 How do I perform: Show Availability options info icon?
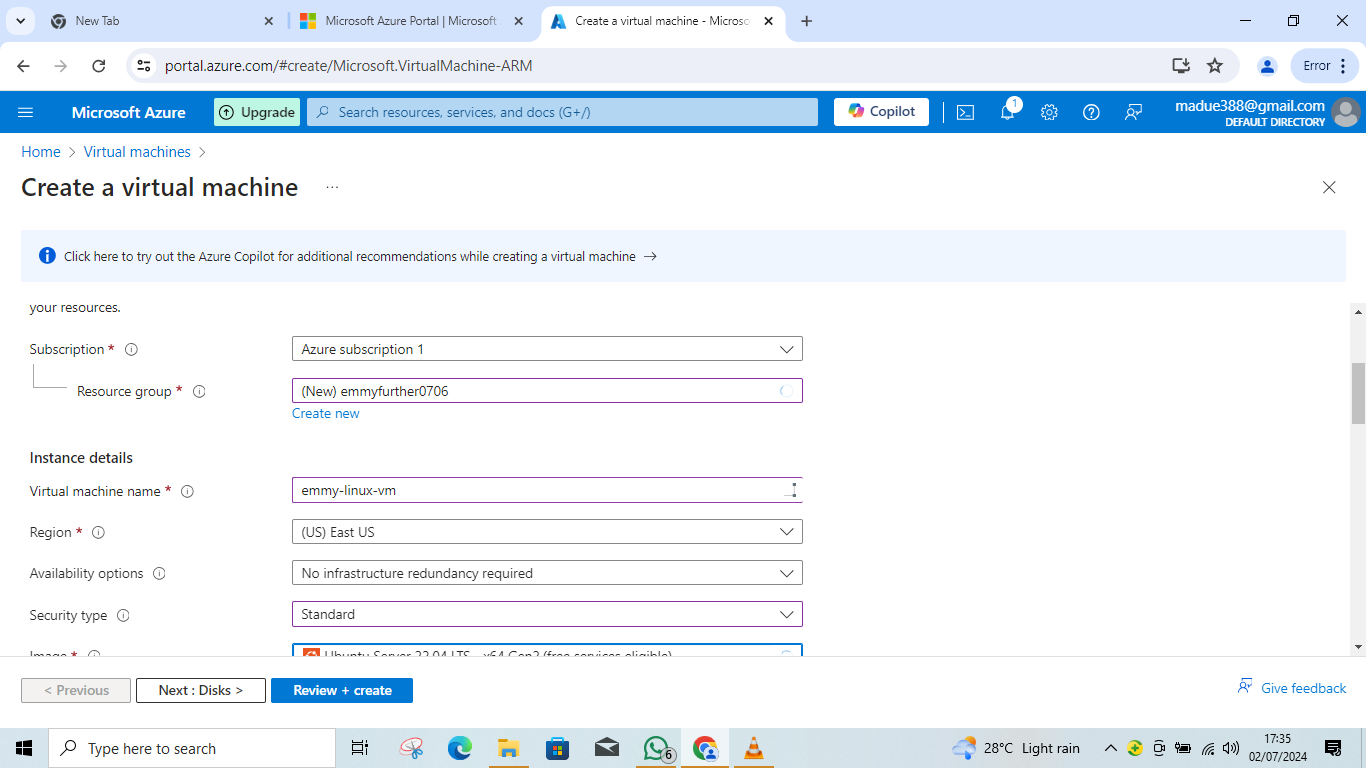coord(159,574)
